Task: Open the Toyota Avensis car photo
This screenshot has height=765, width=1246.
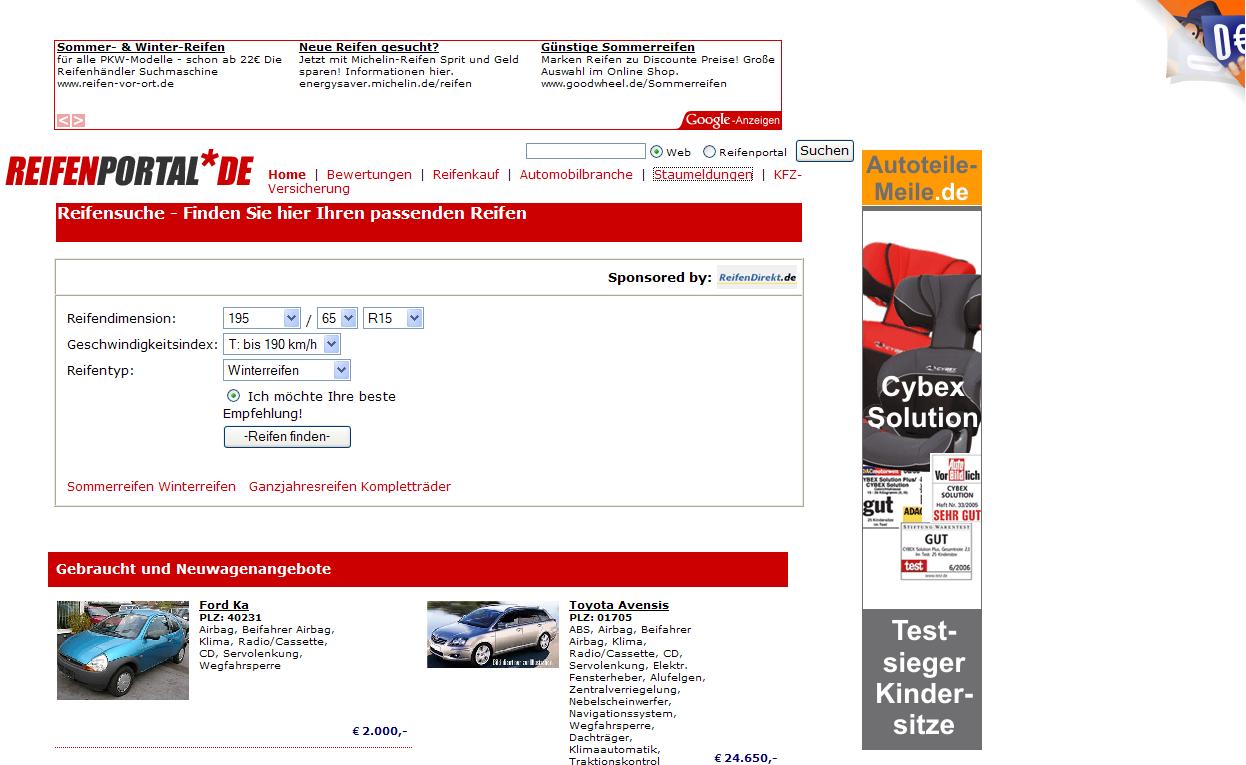Action: click(x=492, y=634)
